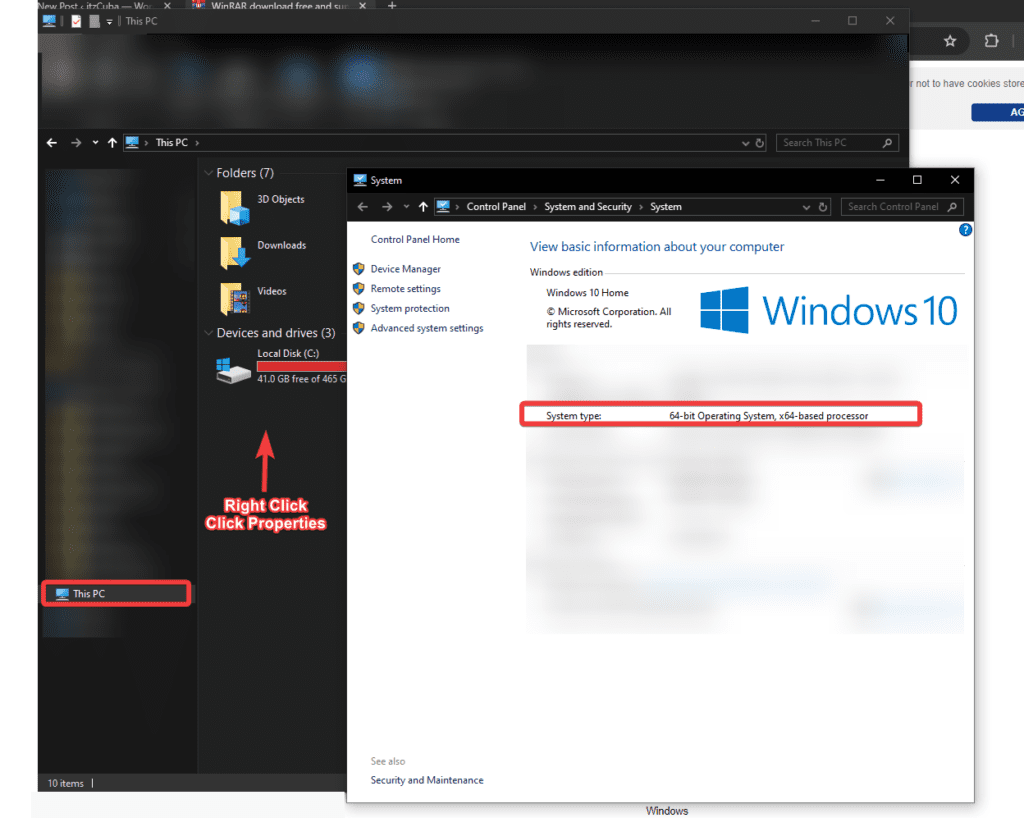
Task: Click Remote settings in left pane
Action: 405,289
